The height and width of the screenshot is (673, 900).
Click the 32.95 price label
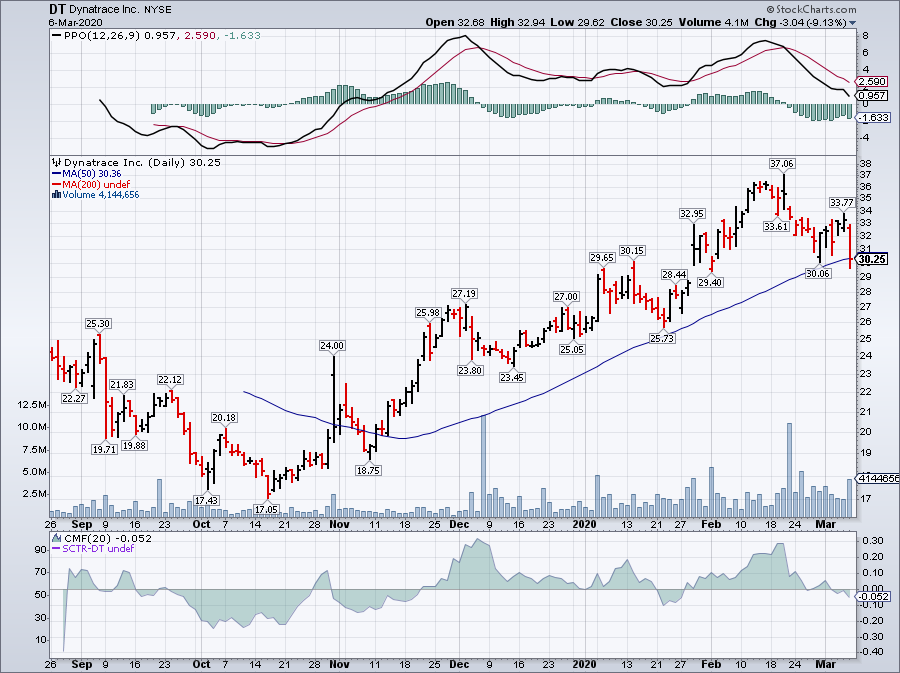[692, 213]
